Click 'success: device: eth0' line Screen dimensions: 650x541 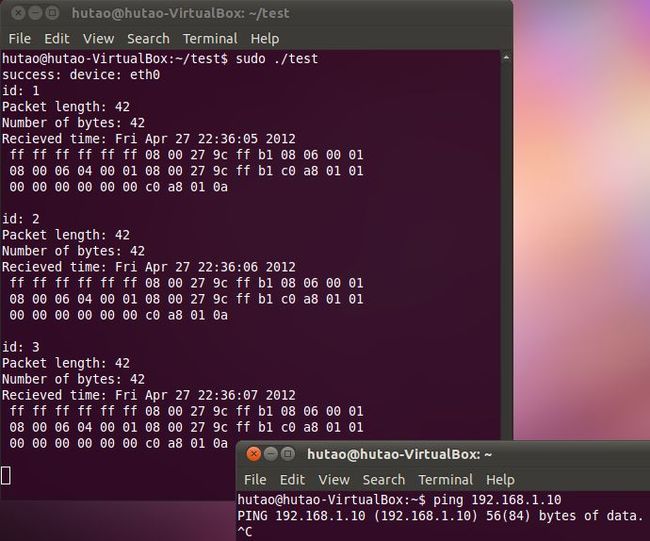tap(81, 75)
